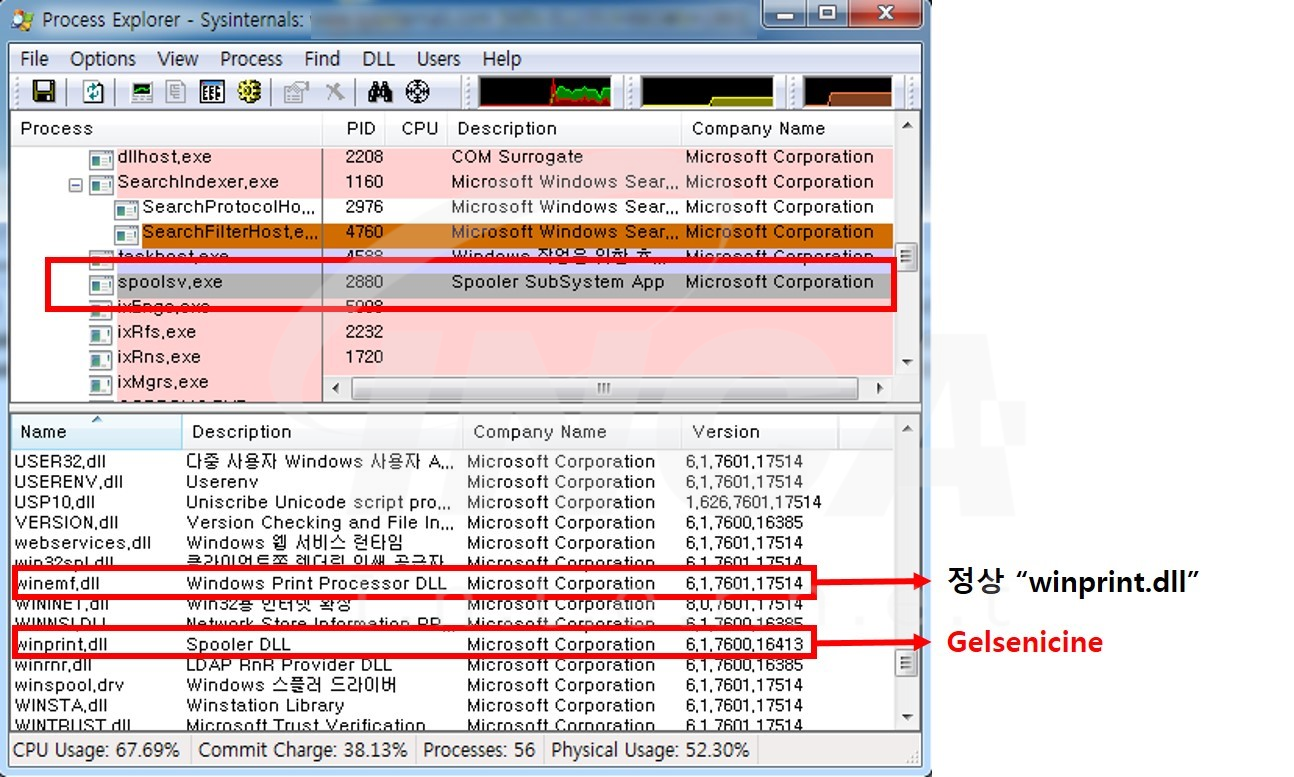Open the View menu

point(178,59)
